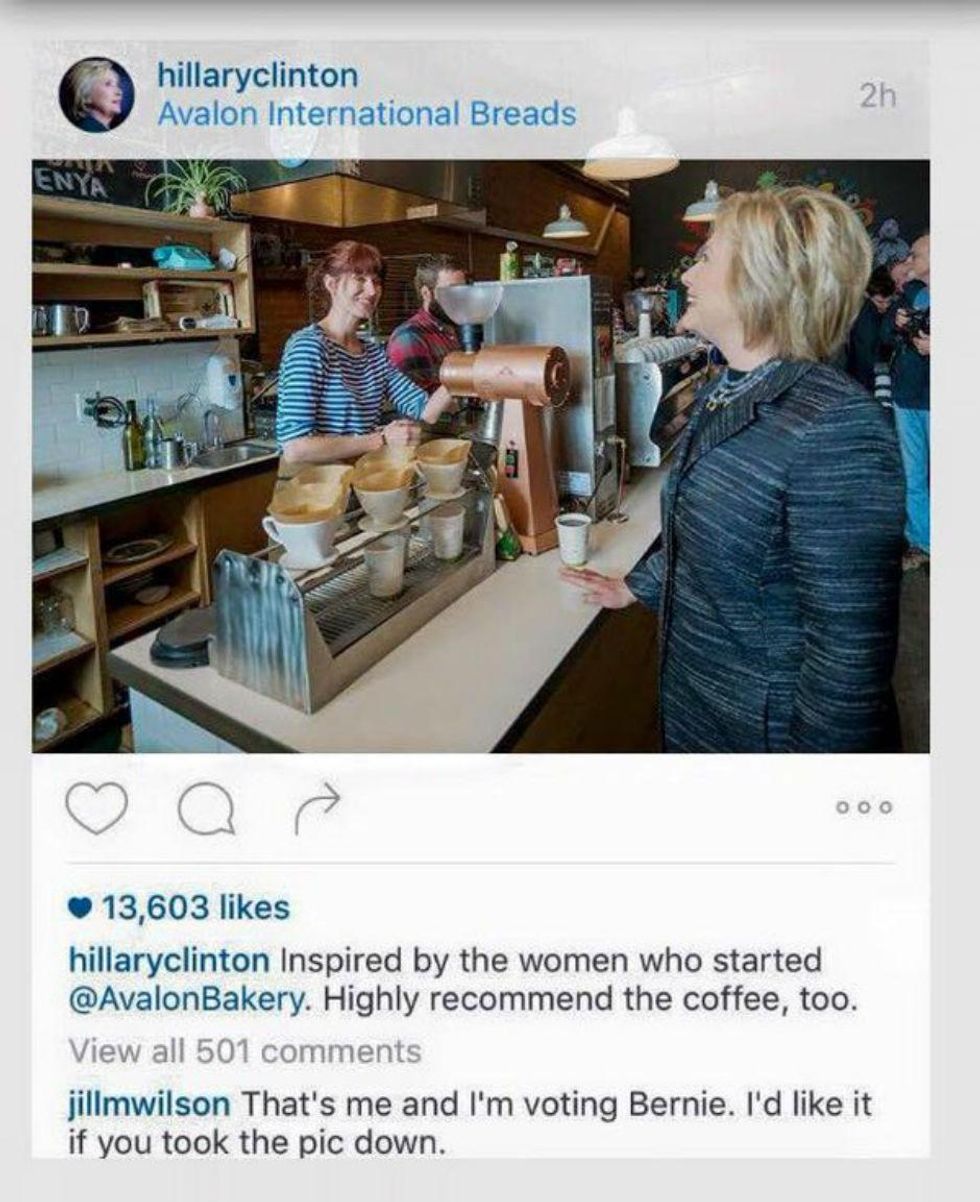The width and height of the screenshot is (980, 1202).
Task: Open the three-dot more options menu
Action: (865, 807)
